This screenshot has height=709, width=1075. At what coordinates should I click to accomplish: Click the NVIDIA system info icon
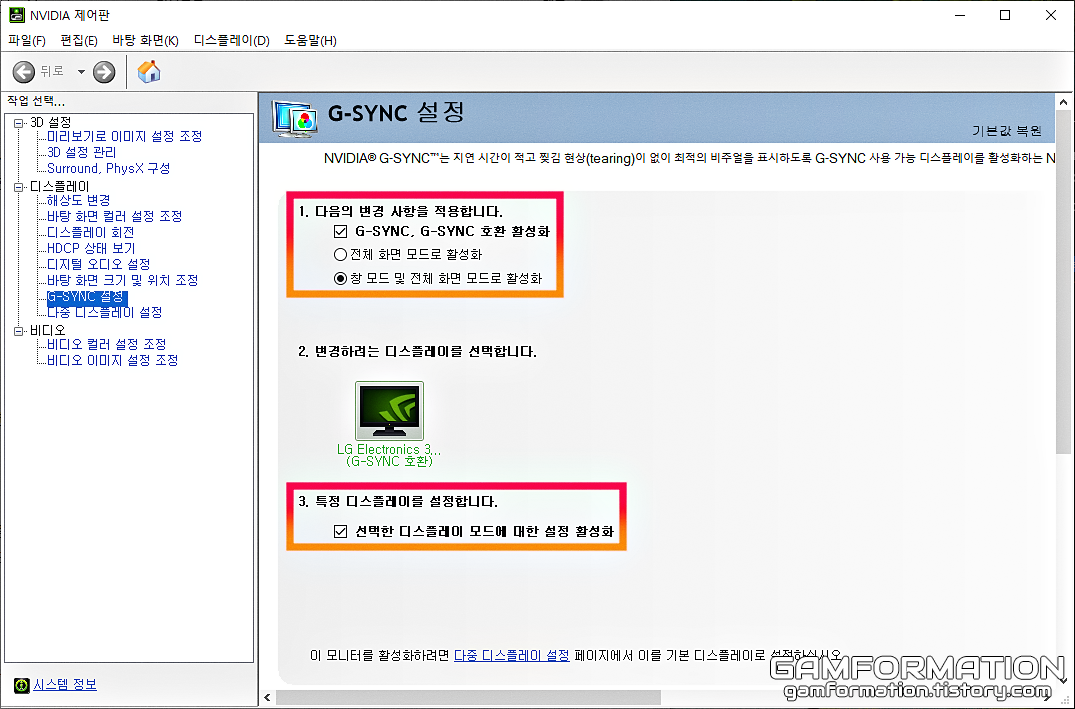click(21, 685)
